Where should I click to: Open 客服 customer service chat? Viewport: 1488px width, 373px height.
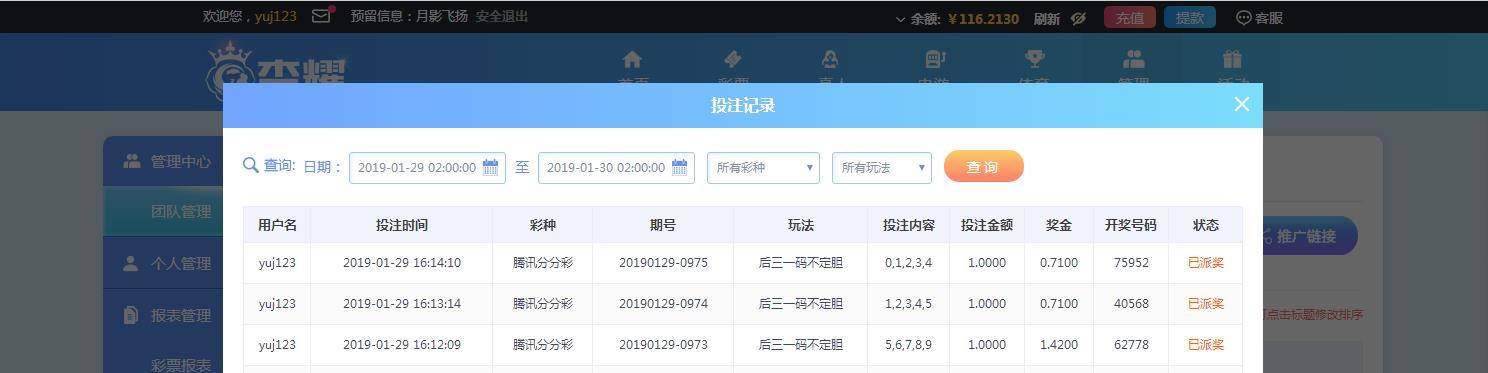tap(1260, 17)
